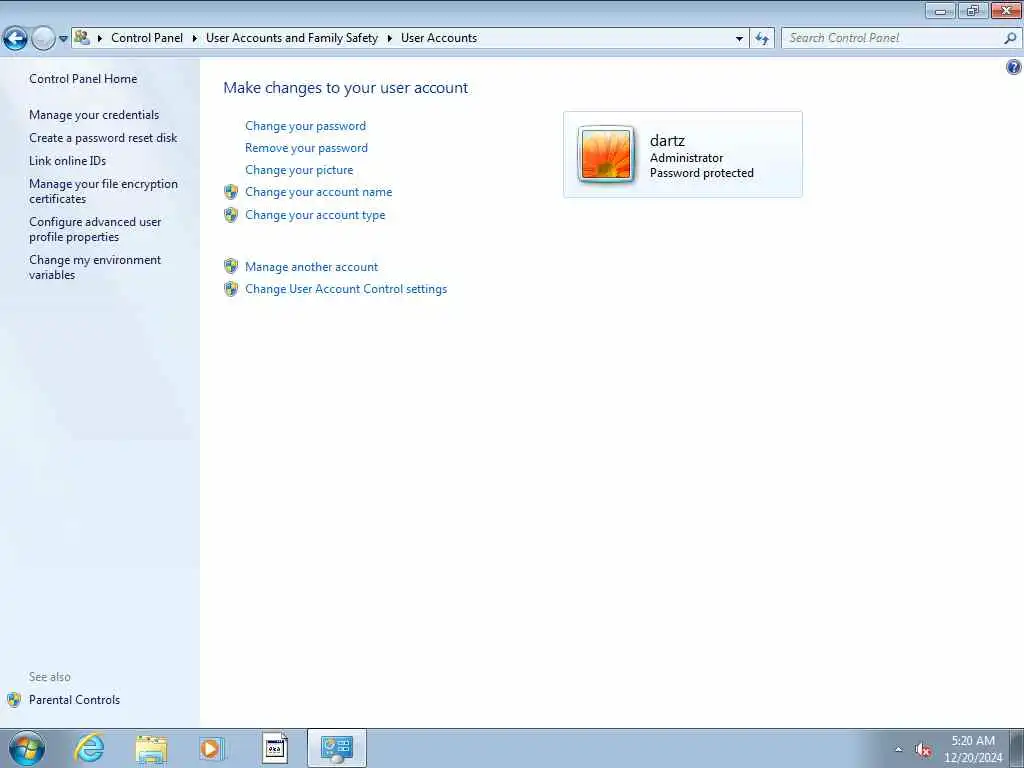Expand arrow after User Accounts and Family Safety
Screen dimensions: 1024x768
tap(390, 39)
